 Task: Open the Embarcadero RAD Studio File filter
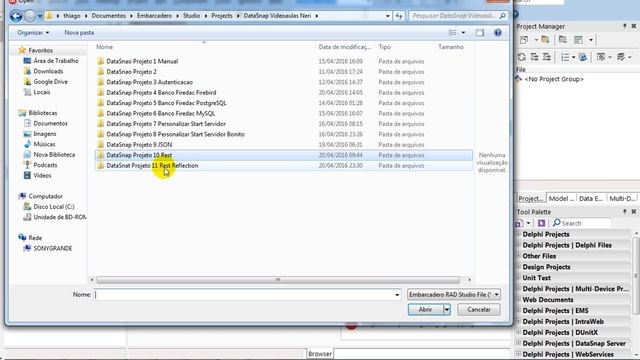(x=454, y=294)
